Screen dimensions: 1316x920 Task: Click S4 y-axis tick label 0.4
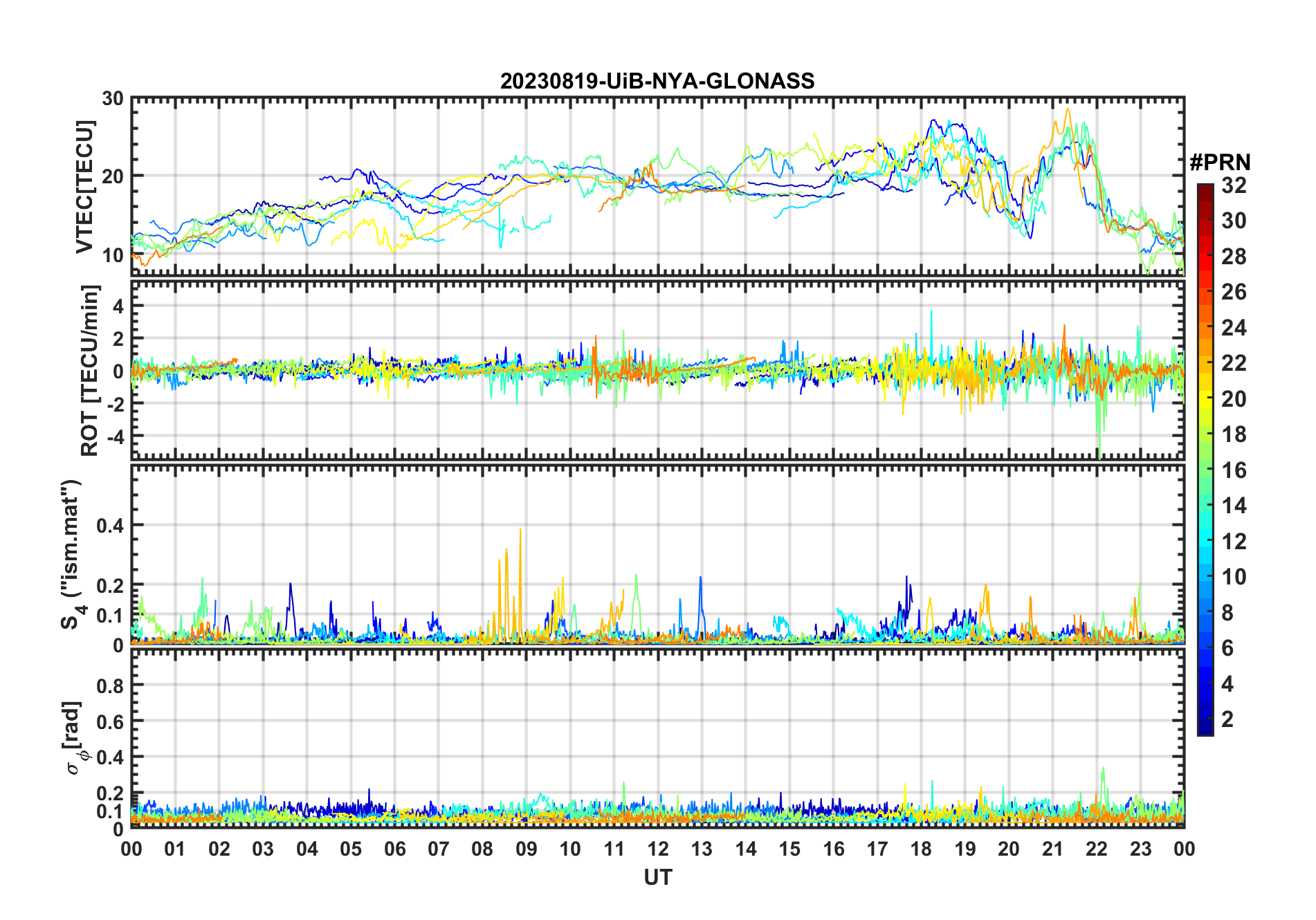pyautogui.click(x=111, y=526)
